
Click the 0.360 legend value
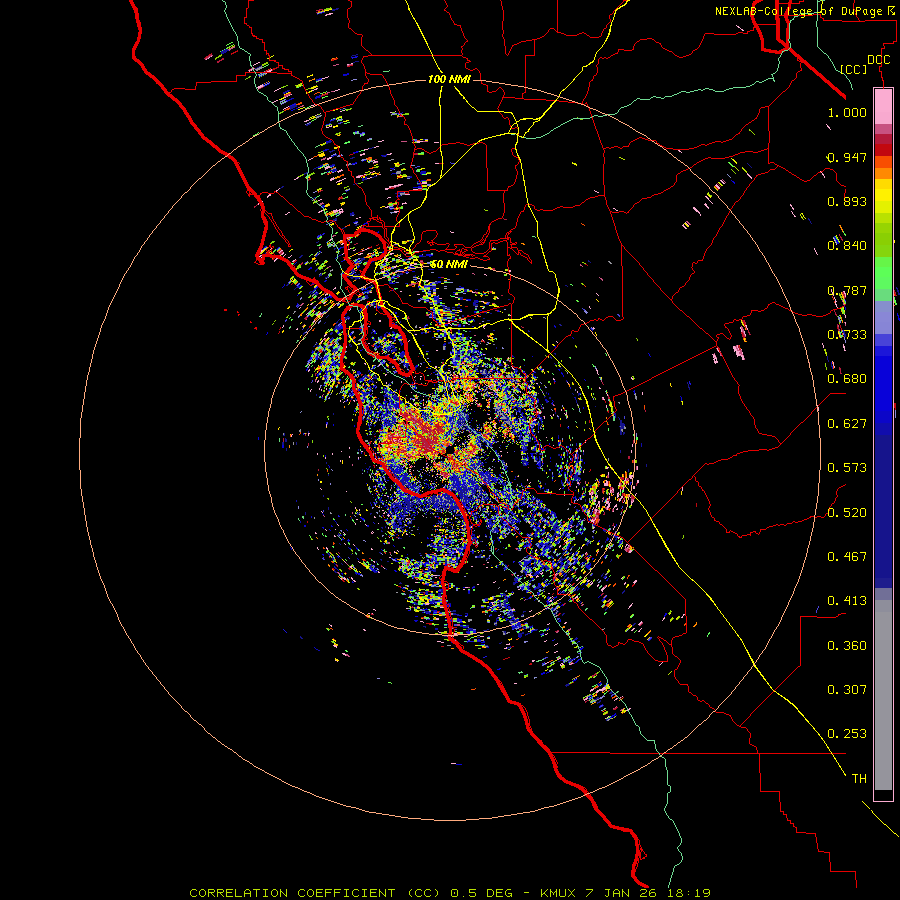847,646
